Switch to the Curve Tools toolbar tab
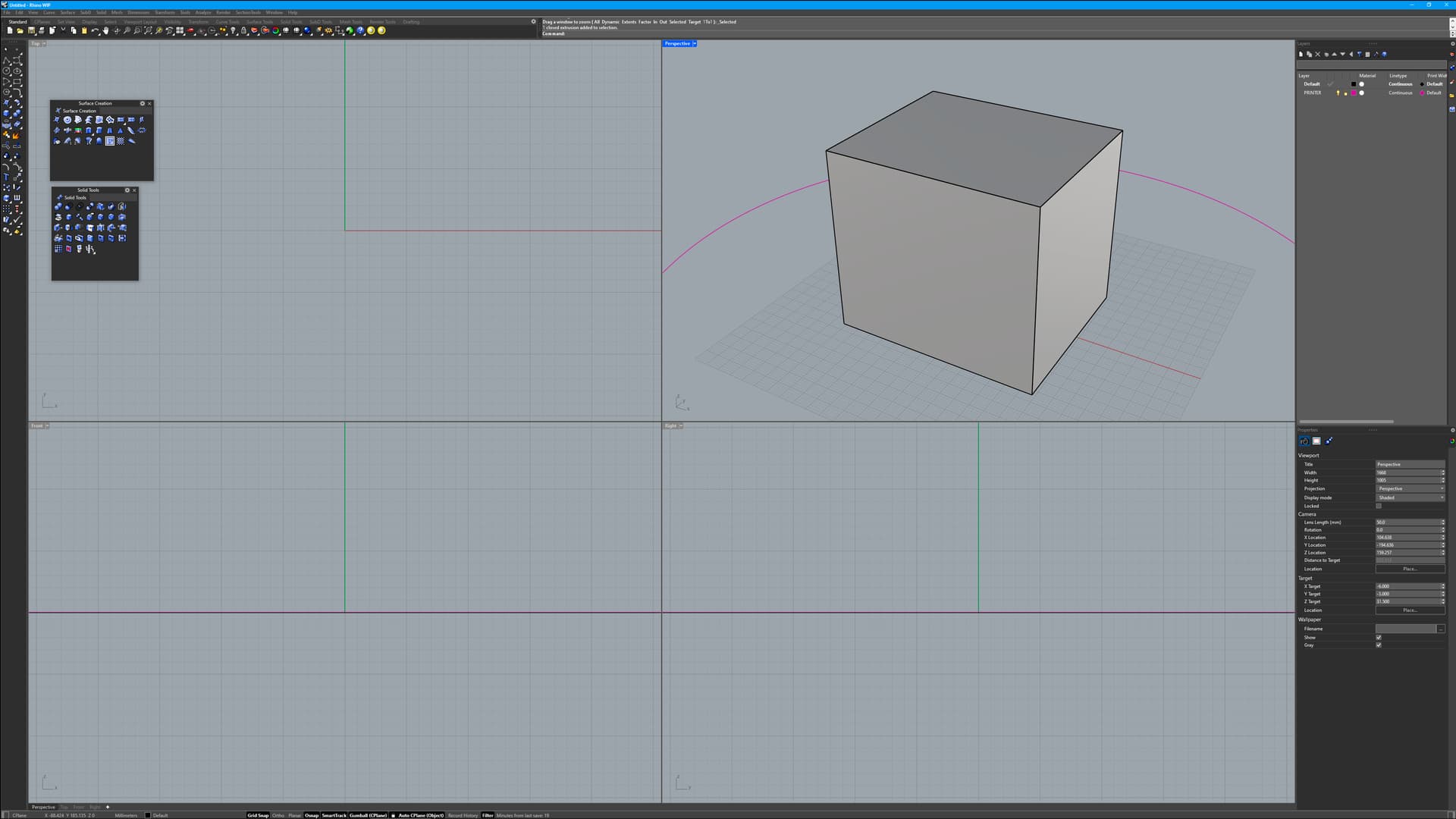This screenshot has width=1456, height=819. [x=227, y=22]
